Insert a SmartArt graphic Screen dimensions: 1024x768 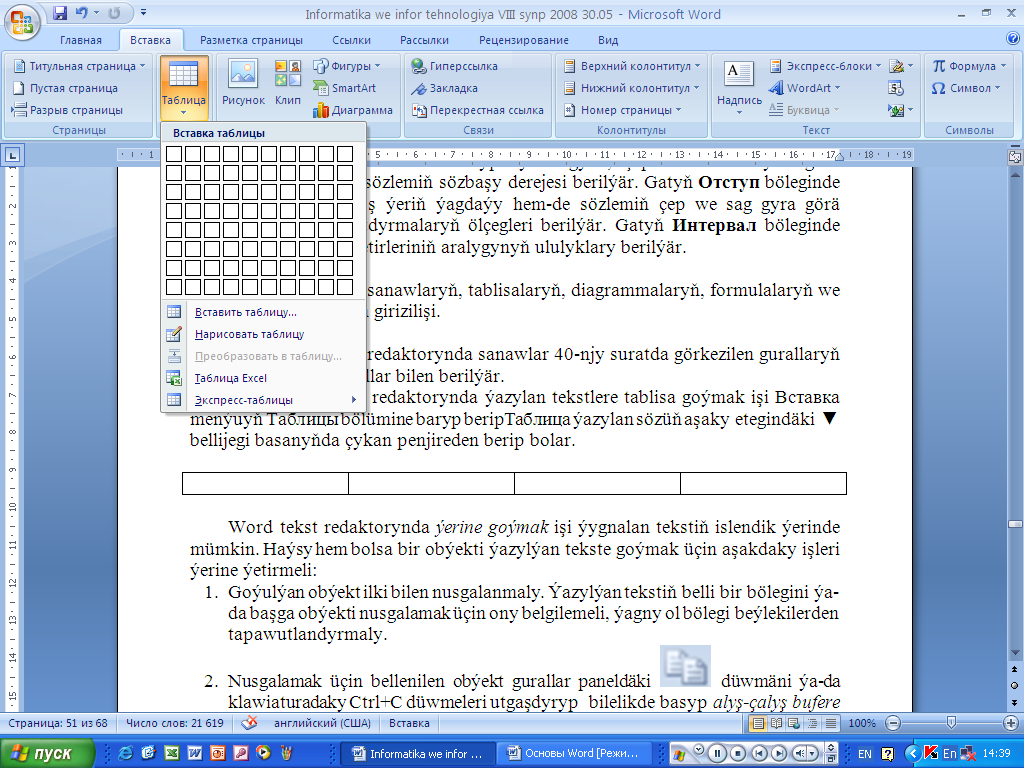coord(345,88)
